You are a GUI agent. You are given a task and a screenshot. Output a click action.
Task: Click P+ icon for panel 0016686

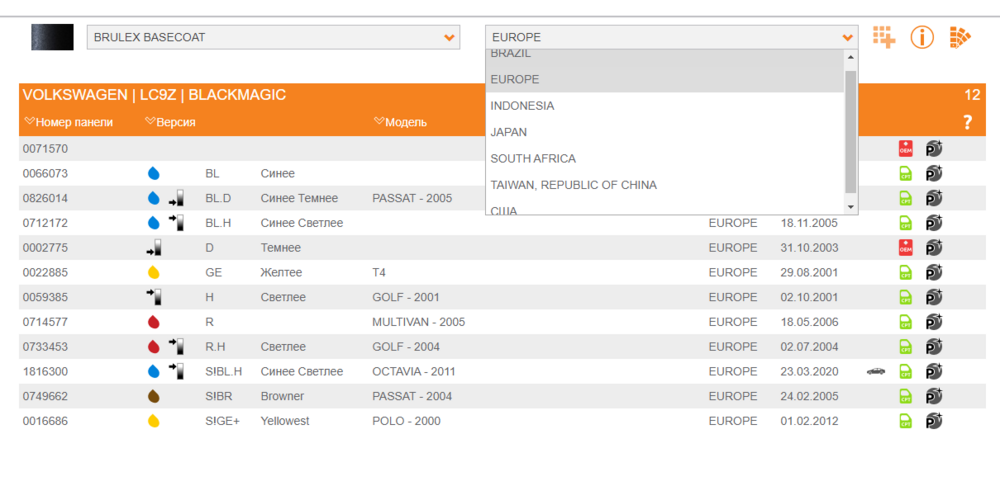[934, 421]
